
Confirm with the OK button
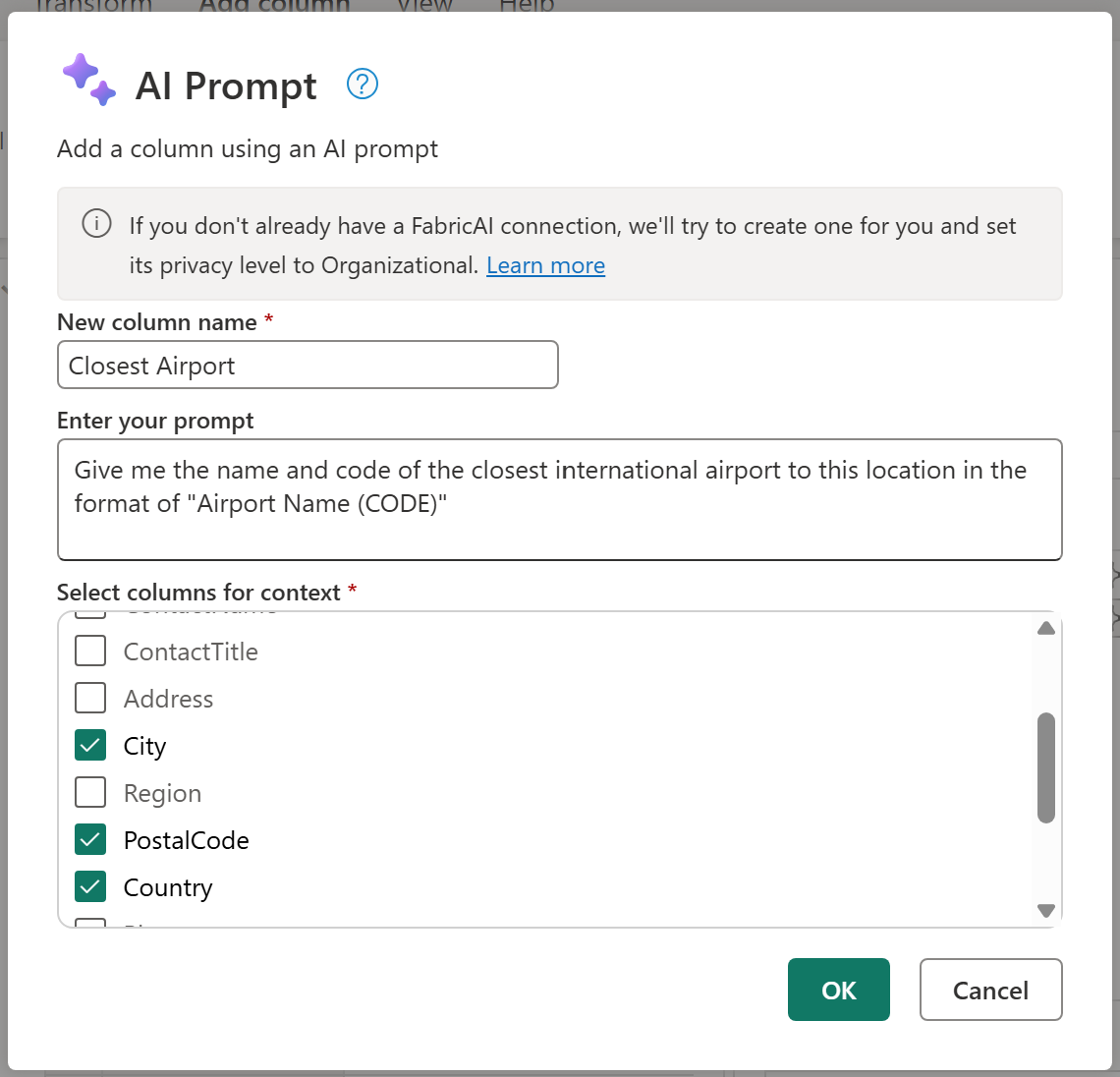click(x=839, y=990)
